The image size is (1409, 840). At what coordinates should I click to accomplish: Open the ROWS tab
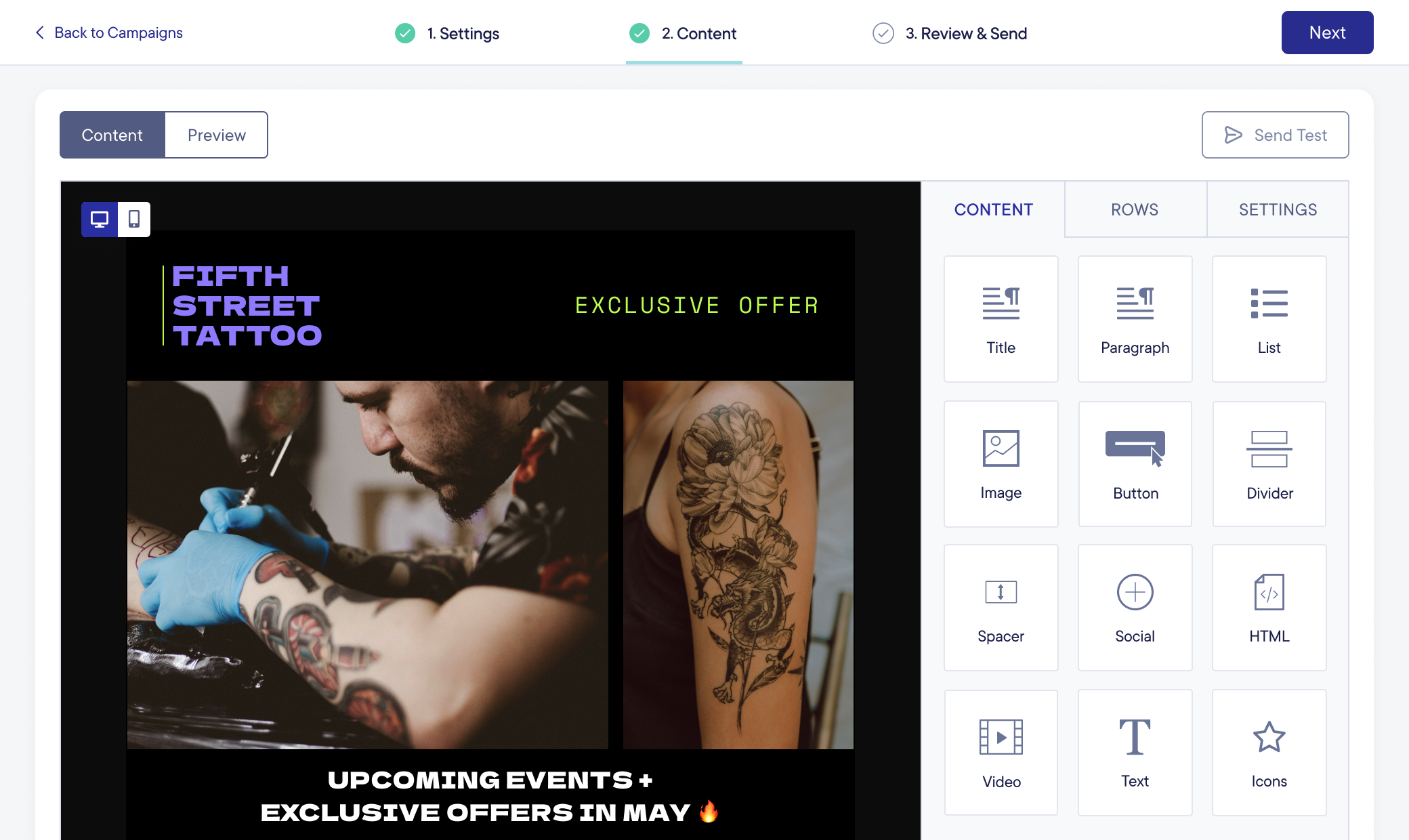(x=1135, y=209)
